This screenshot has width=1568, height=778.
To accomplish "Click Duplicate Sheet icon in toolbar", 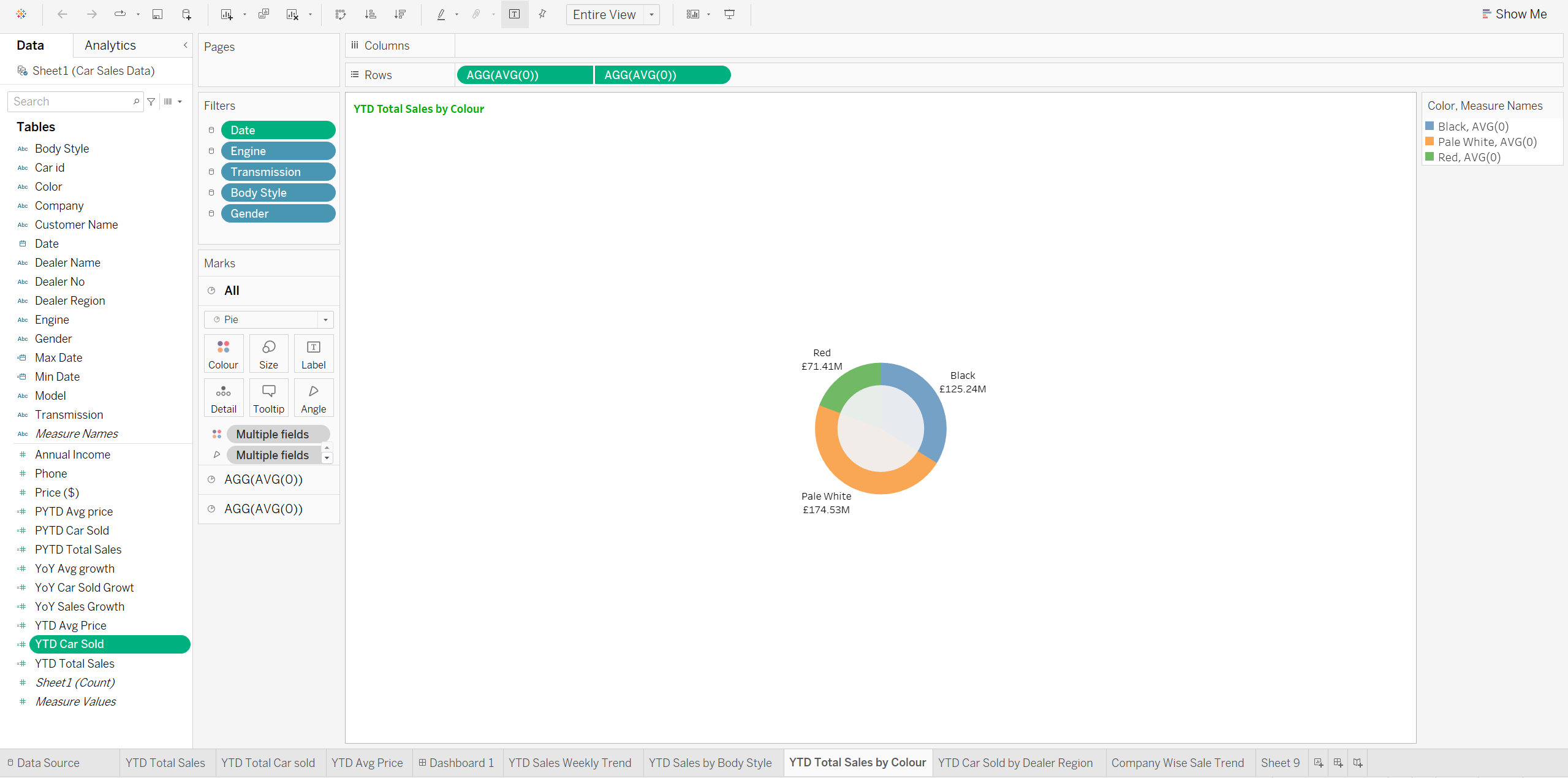I will (263, 14).
